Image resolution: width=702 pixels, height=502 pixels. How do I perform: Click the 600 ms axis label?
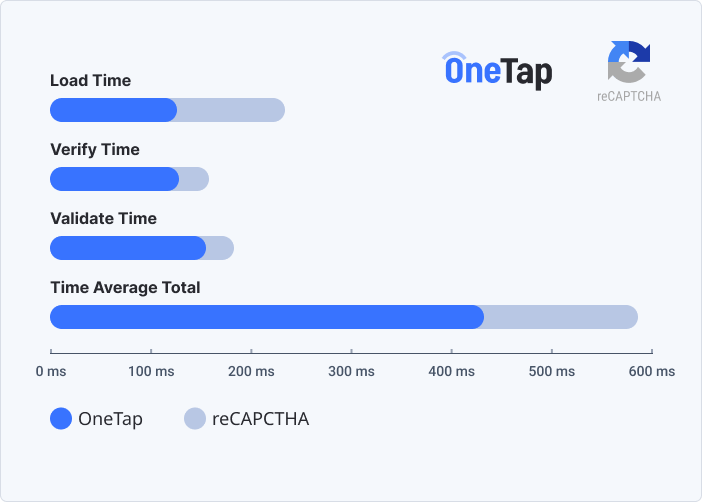(651, 371)
